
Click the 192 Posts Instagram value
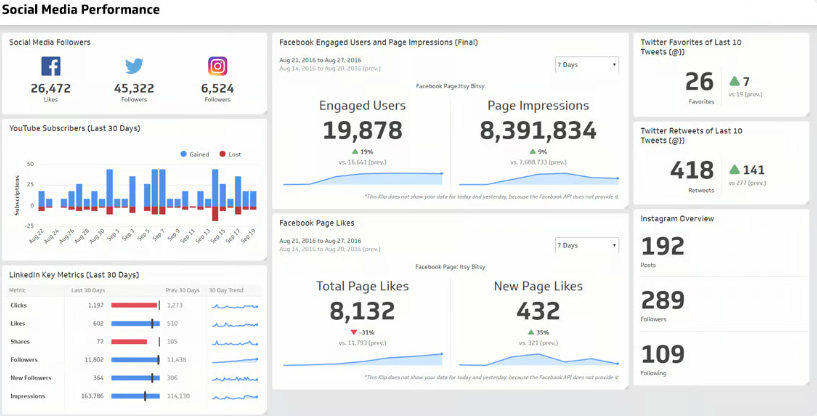(662, 246)
